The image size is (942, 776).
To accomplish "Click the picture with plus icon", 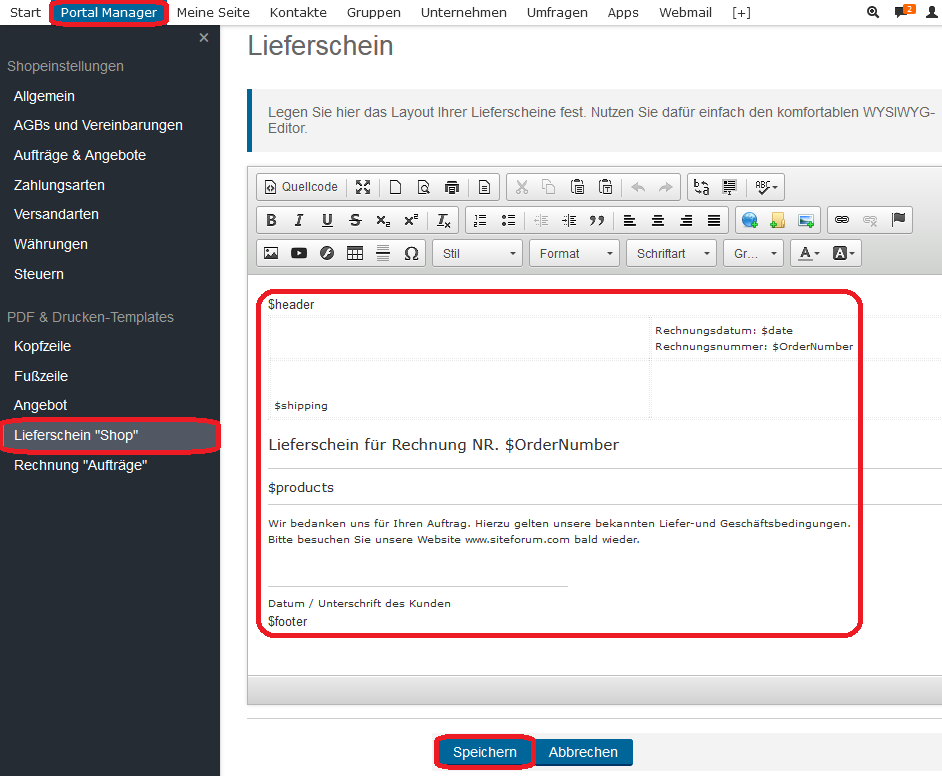I will 806,220.
